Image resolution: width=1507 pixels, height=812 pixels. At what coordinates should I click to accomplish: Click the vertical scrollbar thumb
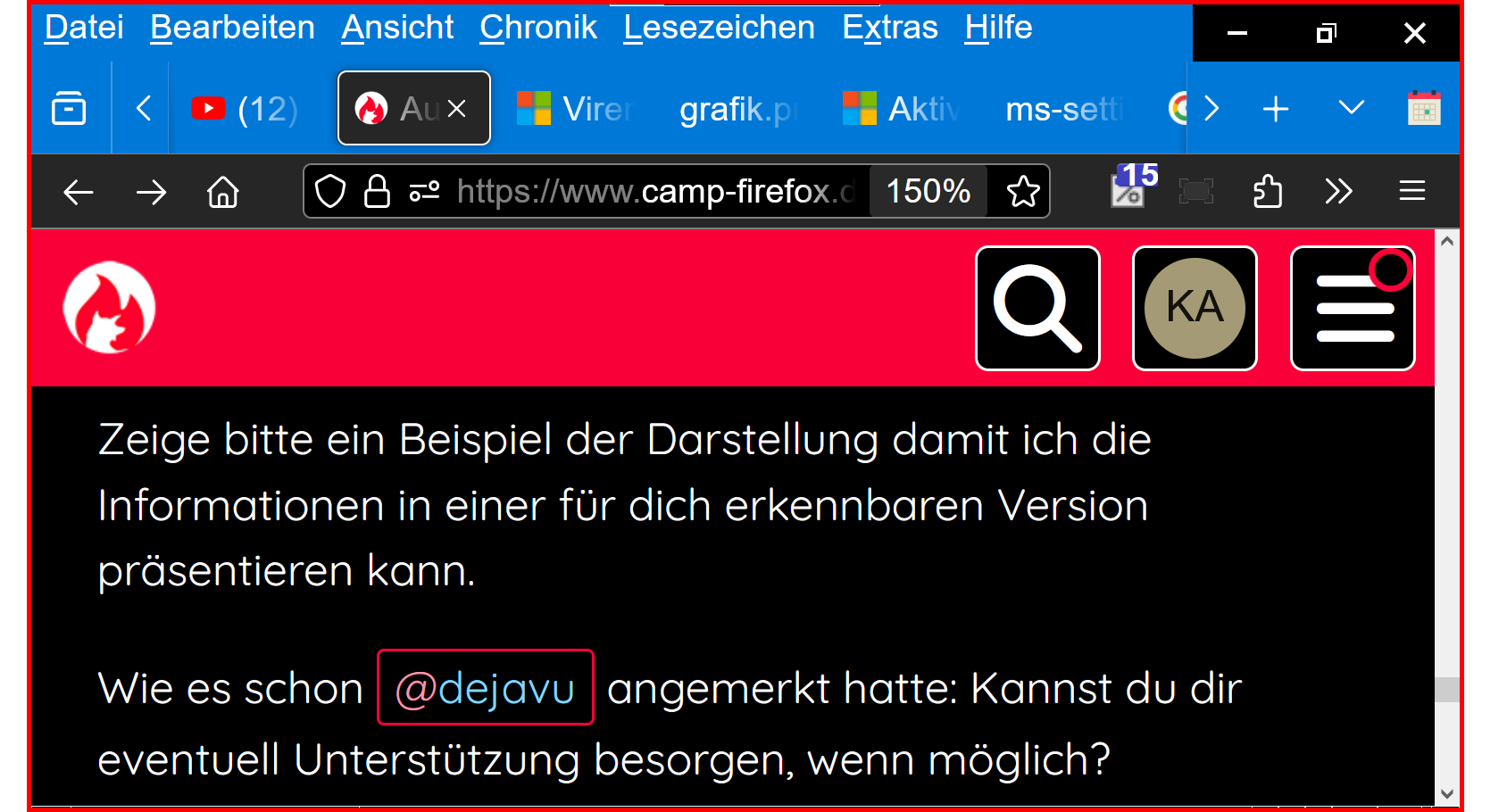click(1447, 690)
